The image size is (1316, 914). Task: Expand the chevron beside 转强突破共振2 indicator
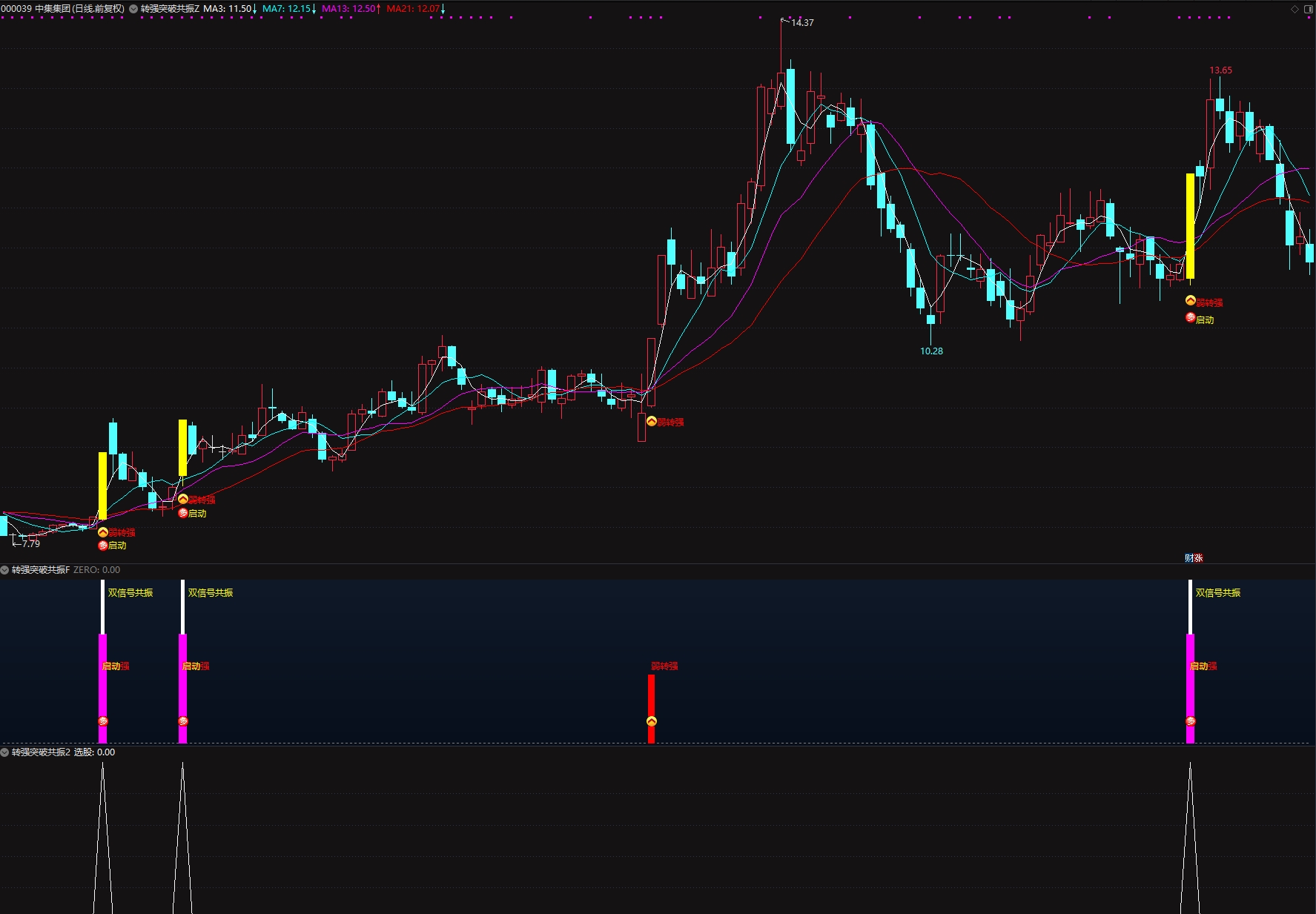click(x=5, y=752)
